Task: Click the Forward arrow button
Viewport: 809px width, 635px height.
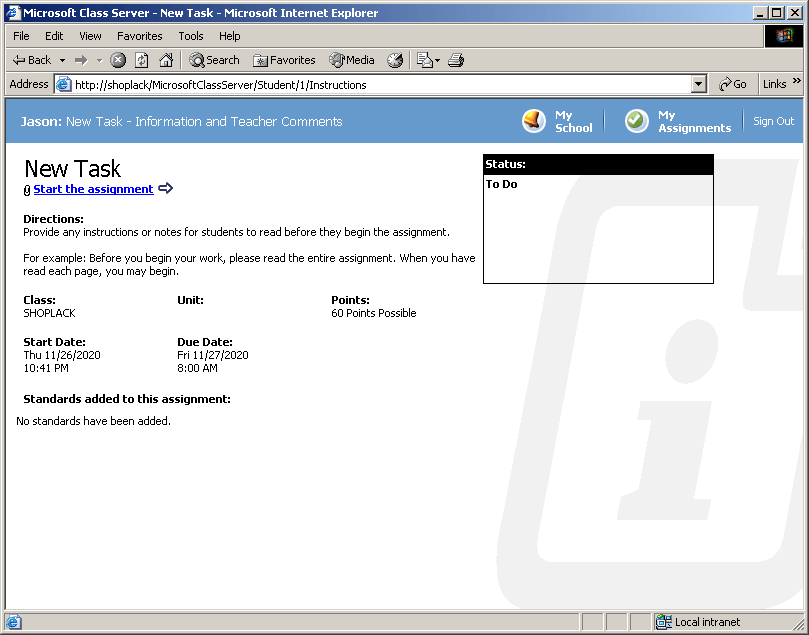Action: [x=81, y=60]
